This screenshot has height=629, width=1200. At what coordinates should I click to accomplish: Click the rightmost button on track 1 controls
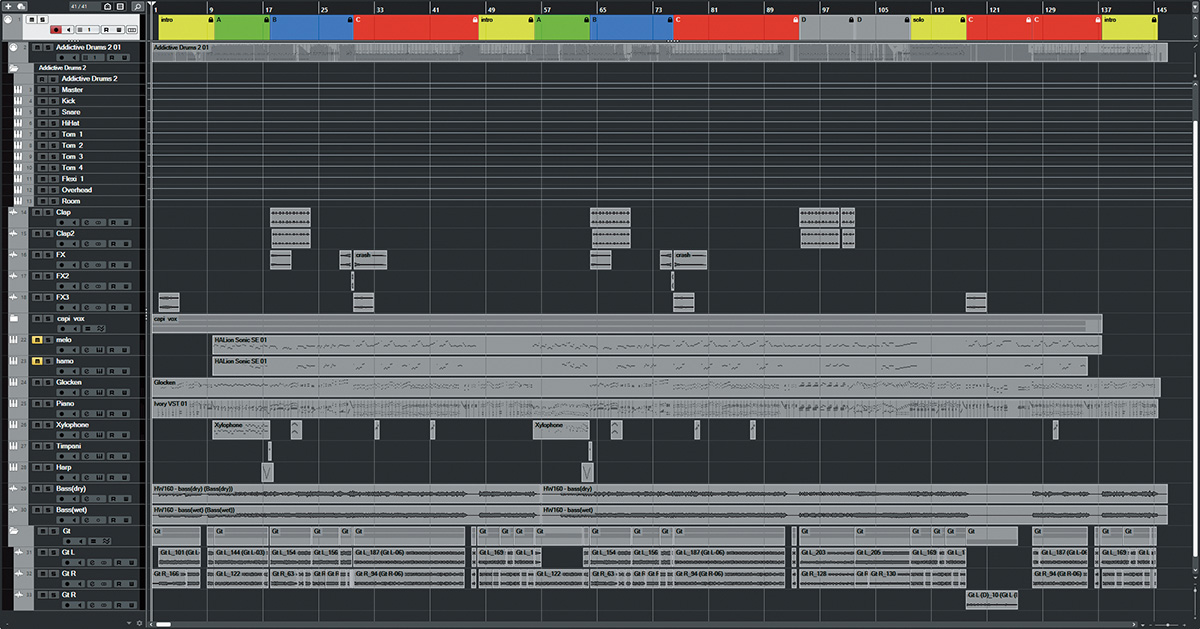132,30
